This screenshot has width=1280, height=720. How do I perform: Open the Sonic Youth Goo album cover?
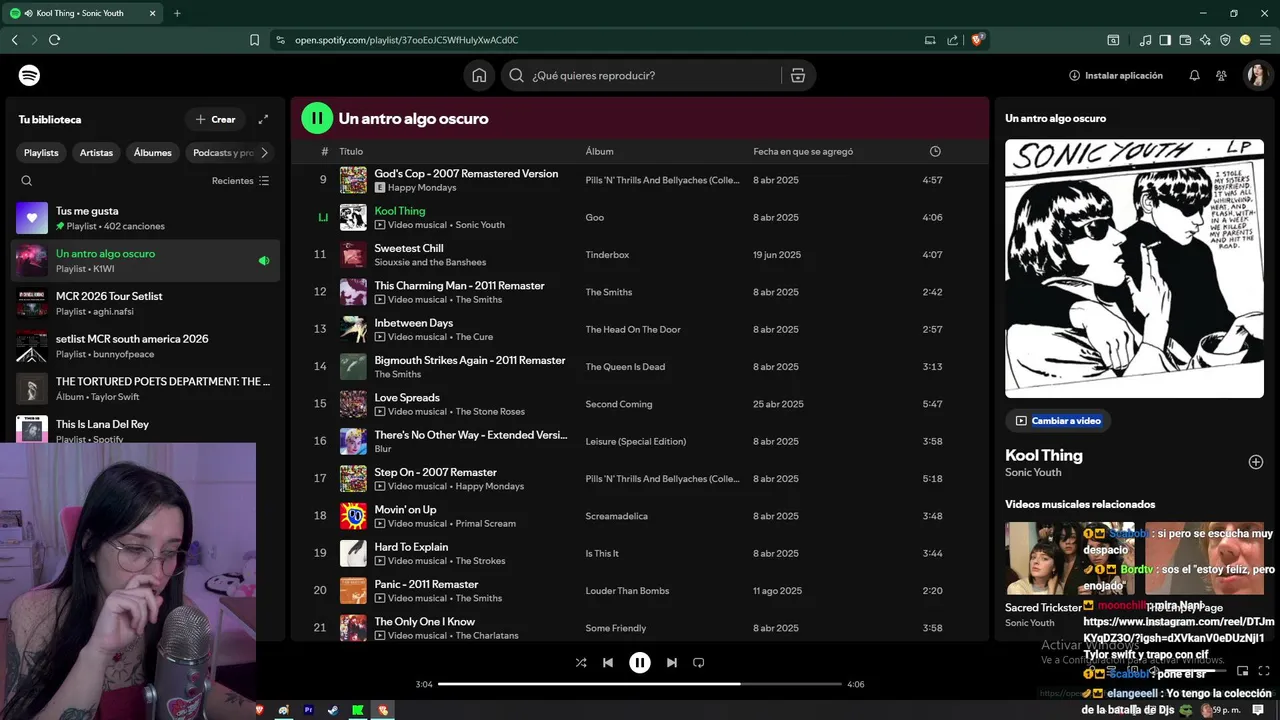(x=1134, y=268)
